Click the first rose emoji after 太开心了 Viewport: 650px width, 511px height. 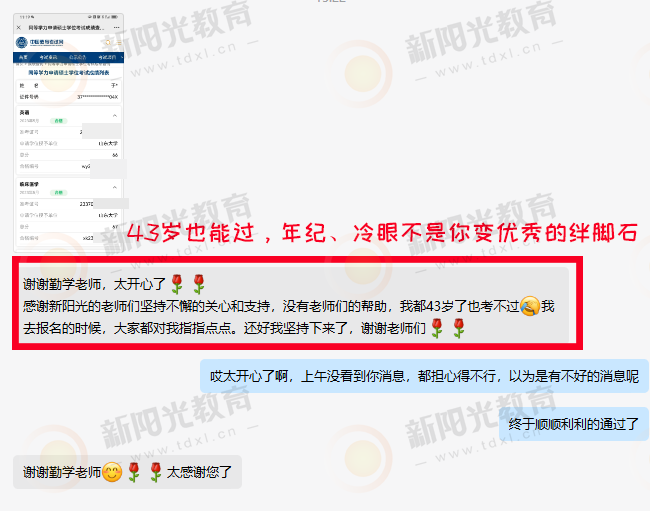pyautogui.click(x=177, y=284)
